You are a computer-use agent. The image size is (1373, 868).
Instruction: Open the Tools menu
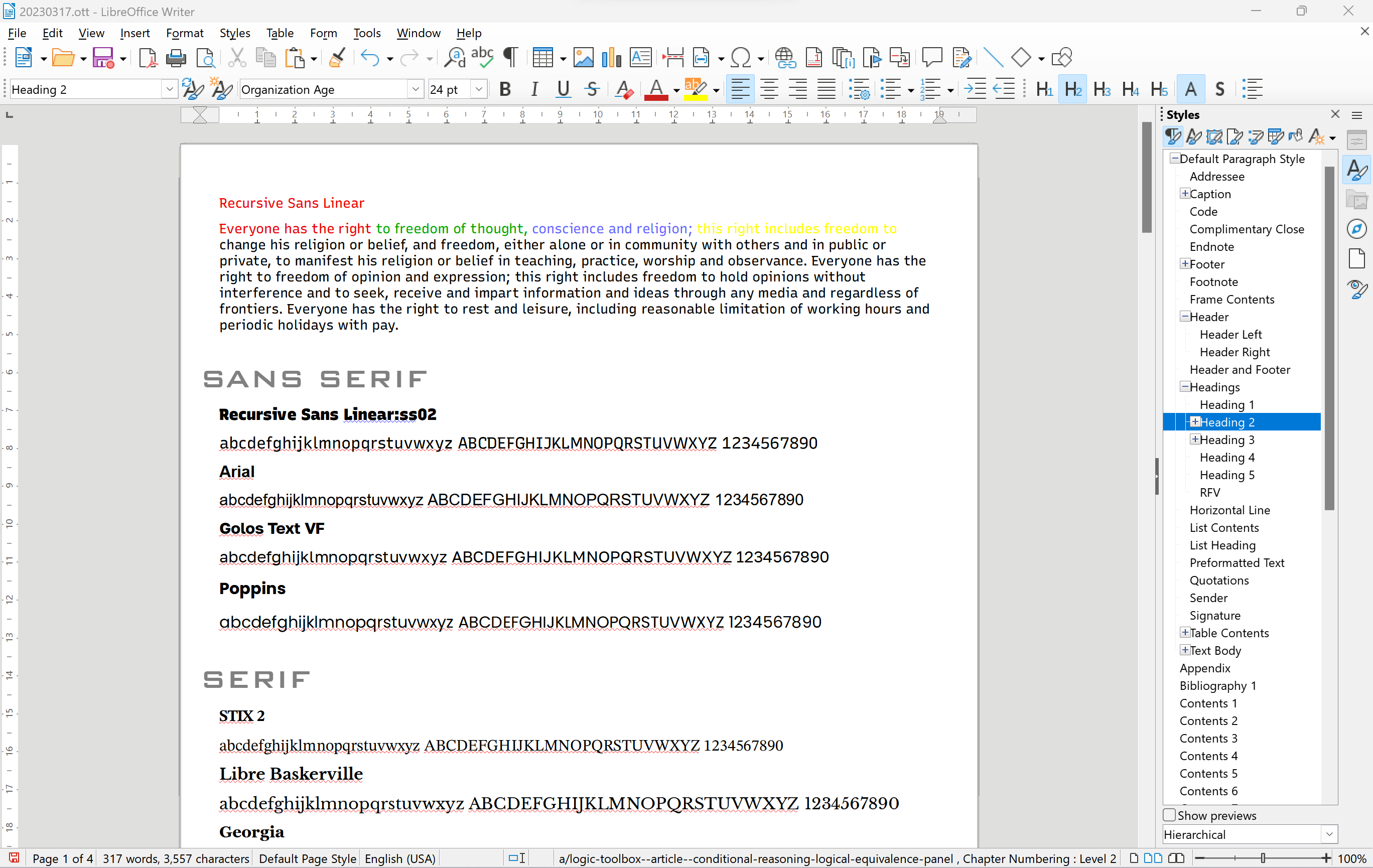tap(367, 33)
